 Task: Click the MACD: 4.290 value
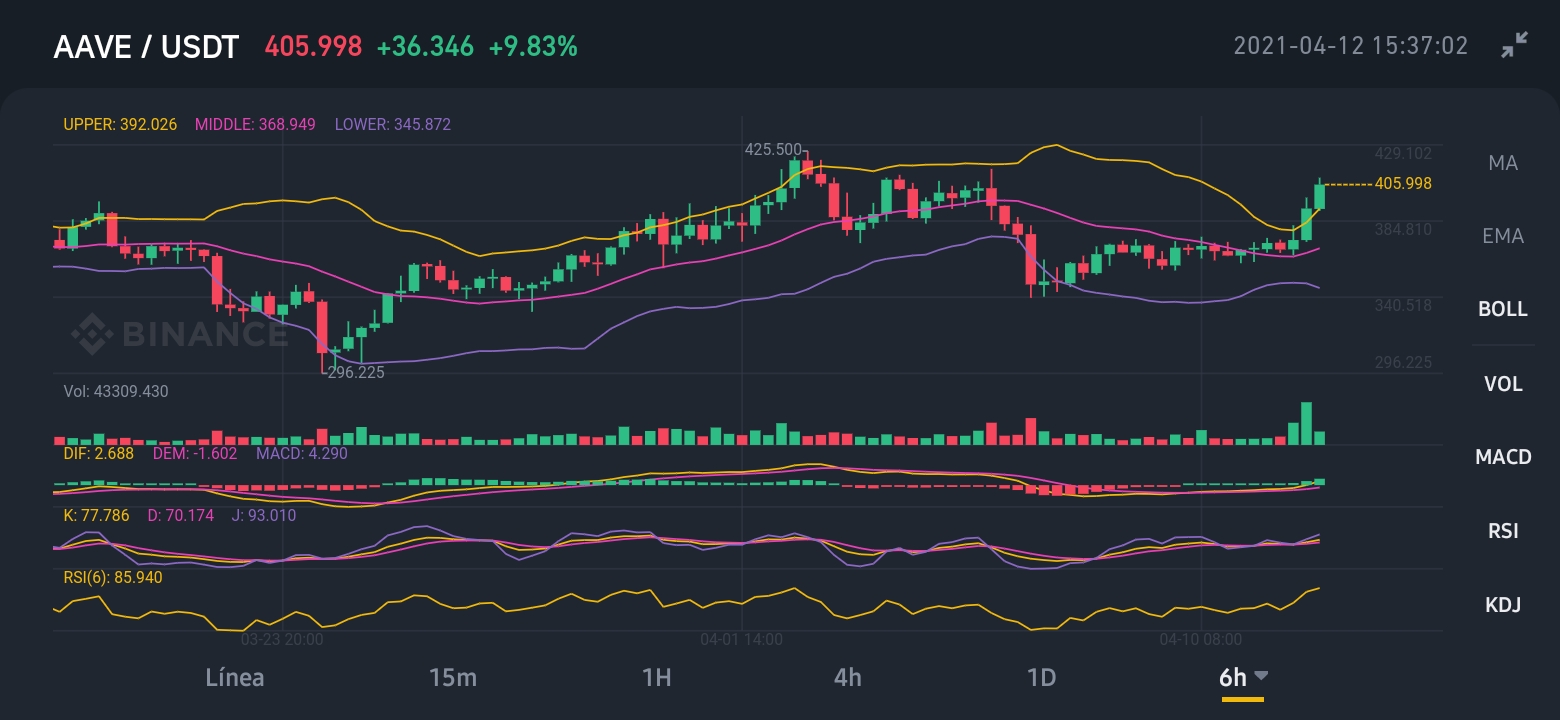(302, 454)
